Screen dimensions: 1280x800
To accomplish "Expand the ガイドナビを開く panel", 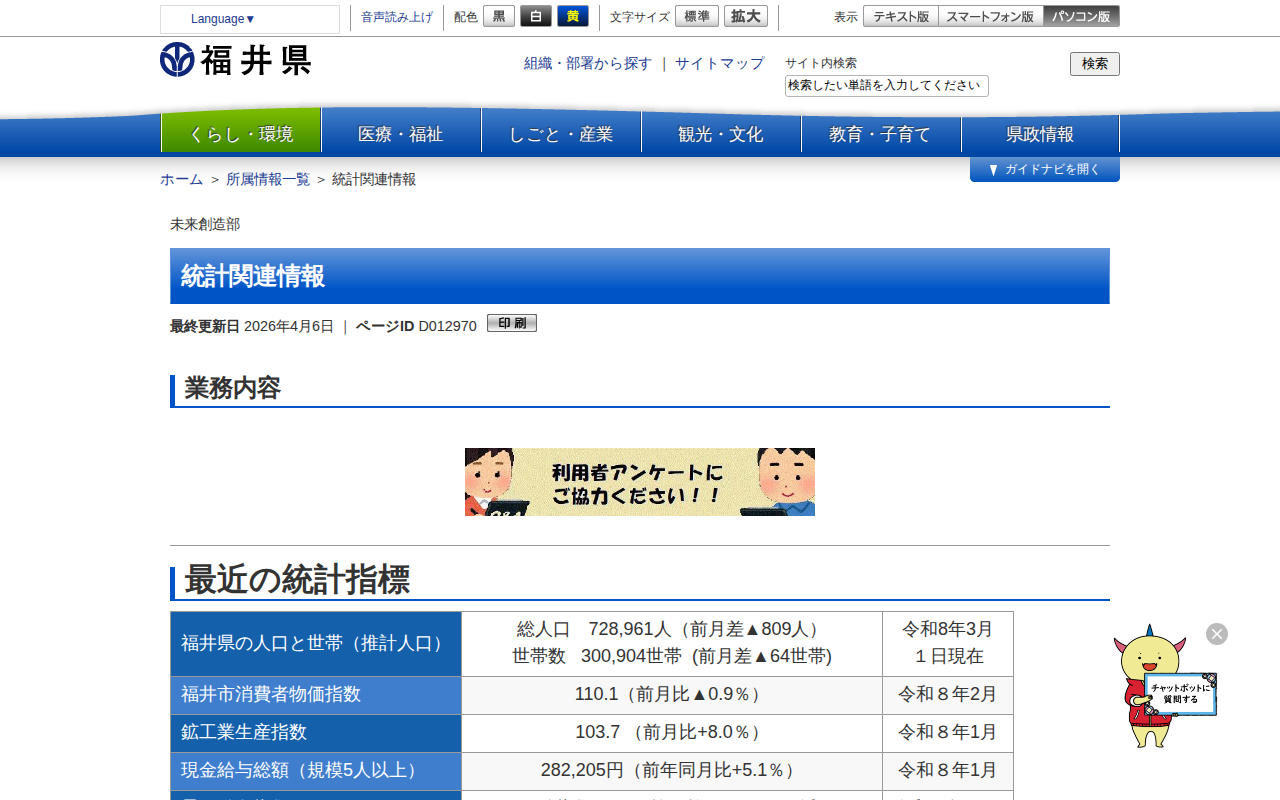I will pyautogui.click(x=1044, y=169).
